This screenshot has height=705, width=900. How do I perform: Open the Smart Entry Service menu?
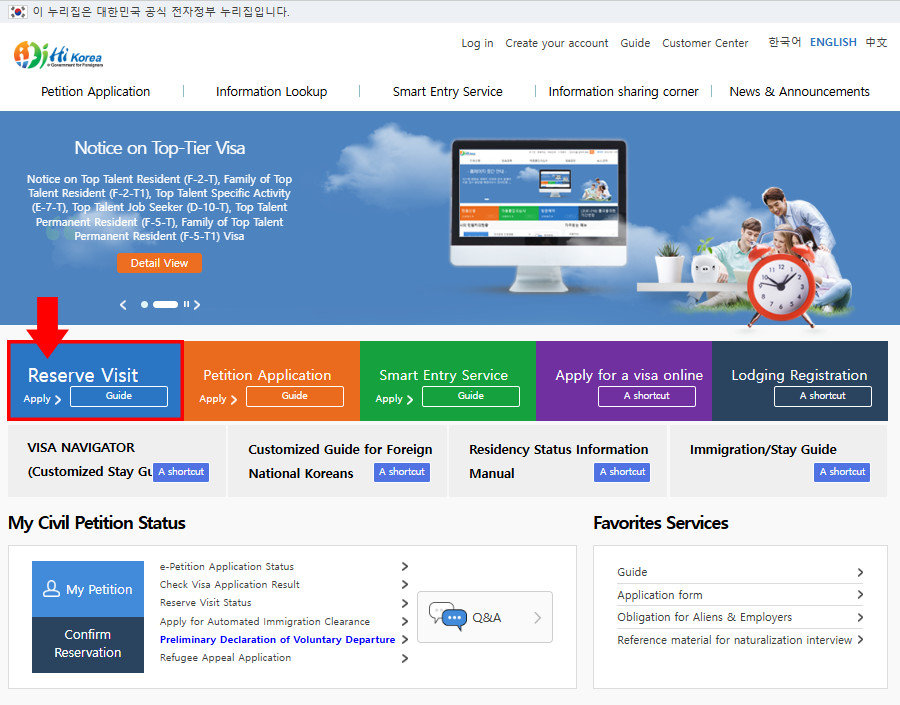click(x=447, y=91)
